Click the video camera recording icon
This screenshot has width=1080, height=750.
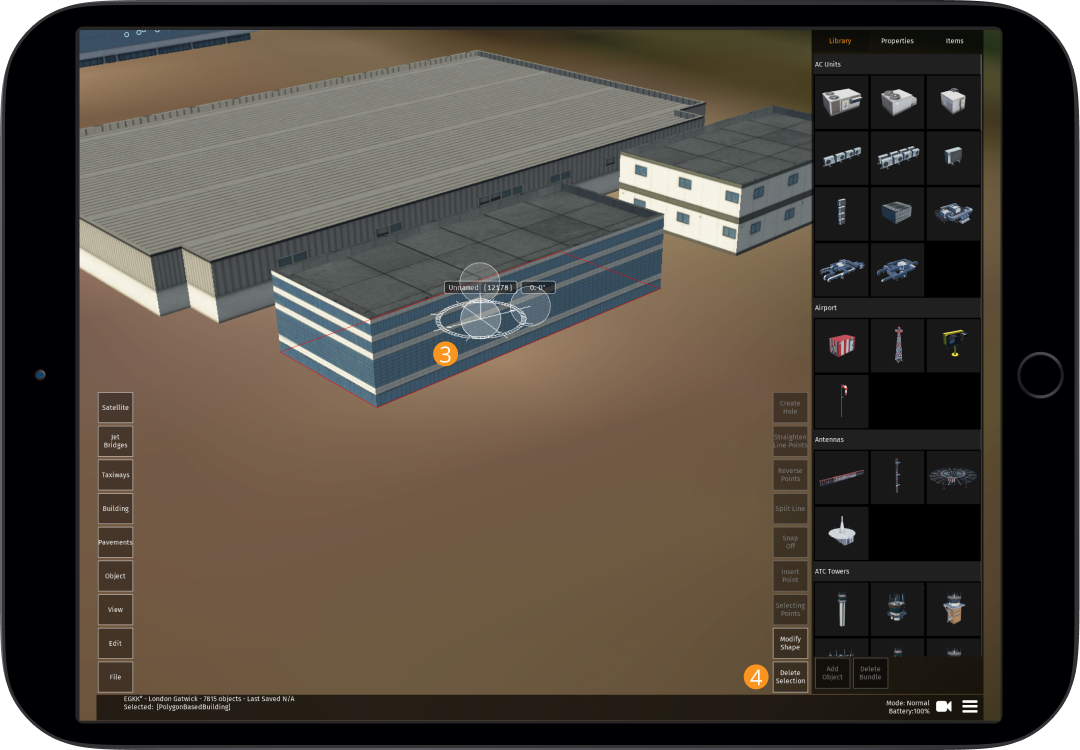[x=942, y=705]
